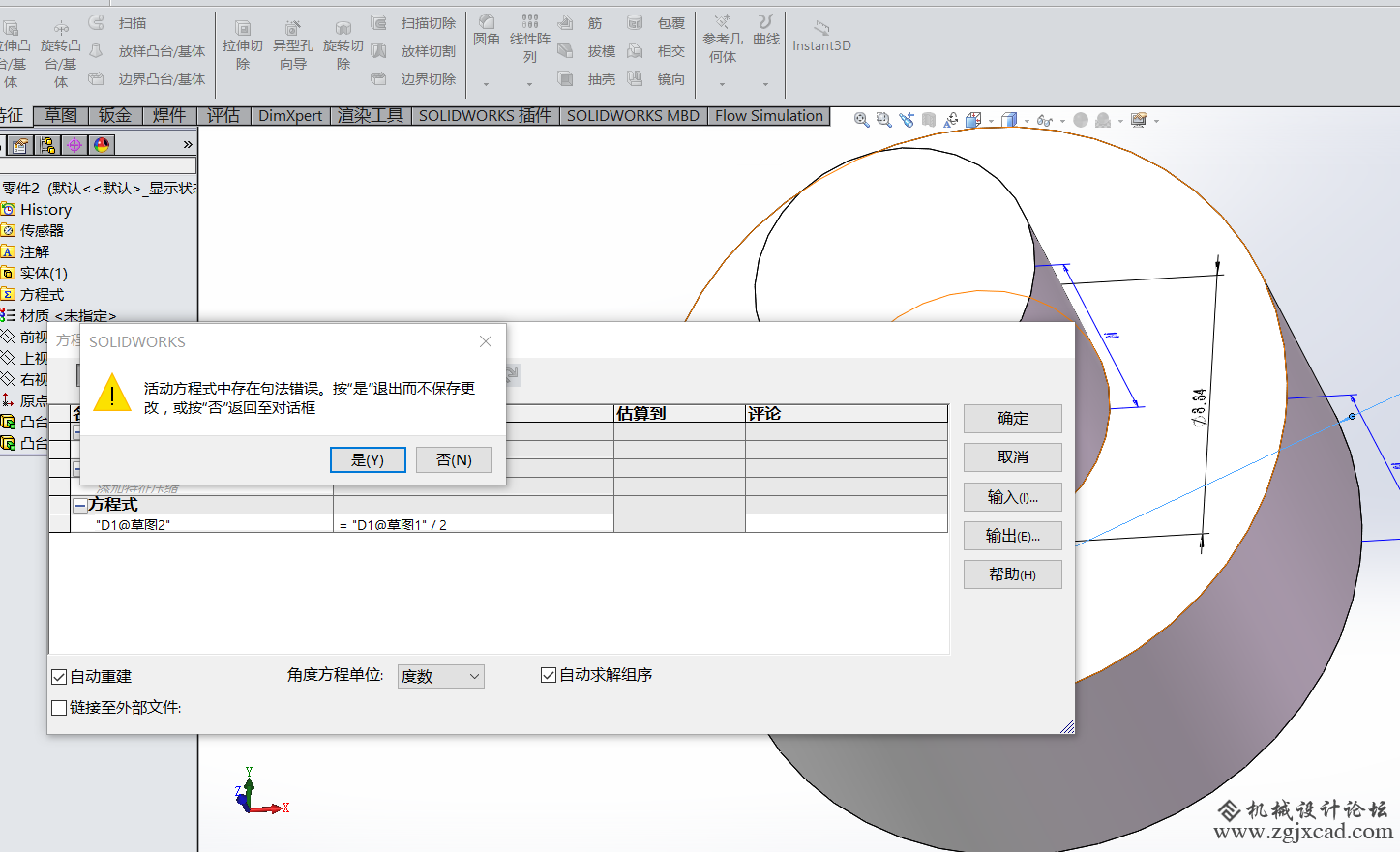Switch to the 评估 tab

[223, 116]
